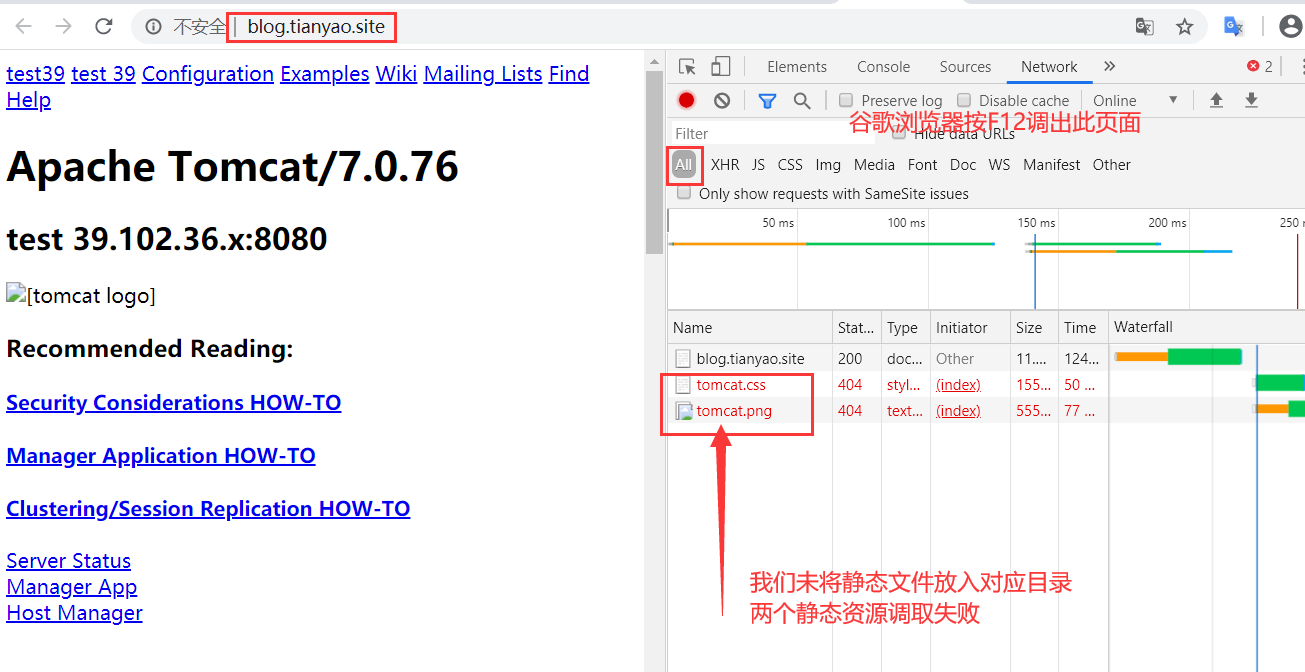Screen dimensions: 1305x672
Task: Open the (index) initiator of tomcat.css
Action: (958, 384)
